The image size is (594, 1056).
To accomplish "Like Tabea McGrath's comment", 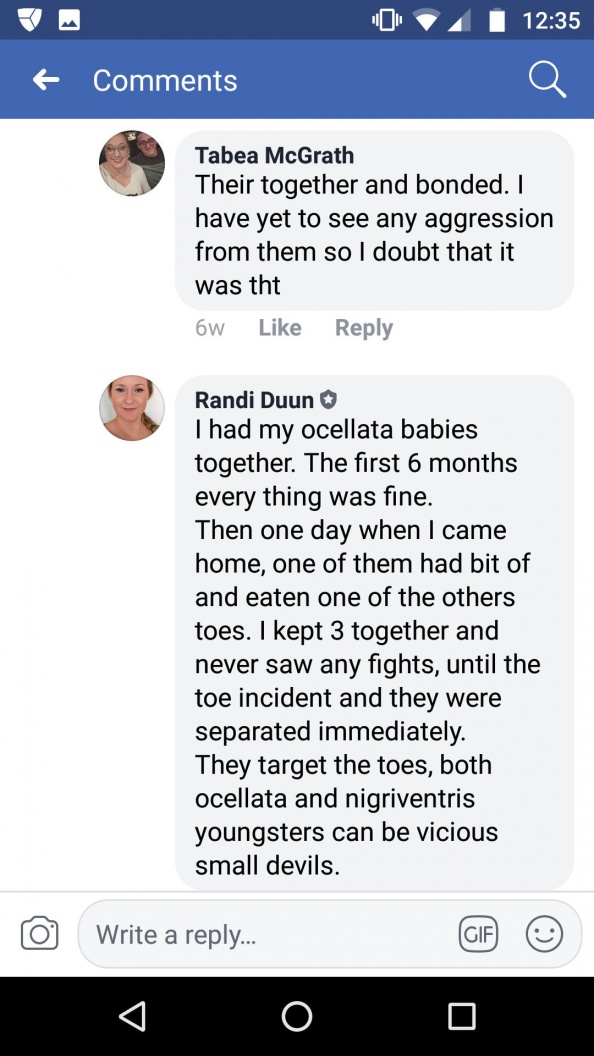I will point(279,328).
